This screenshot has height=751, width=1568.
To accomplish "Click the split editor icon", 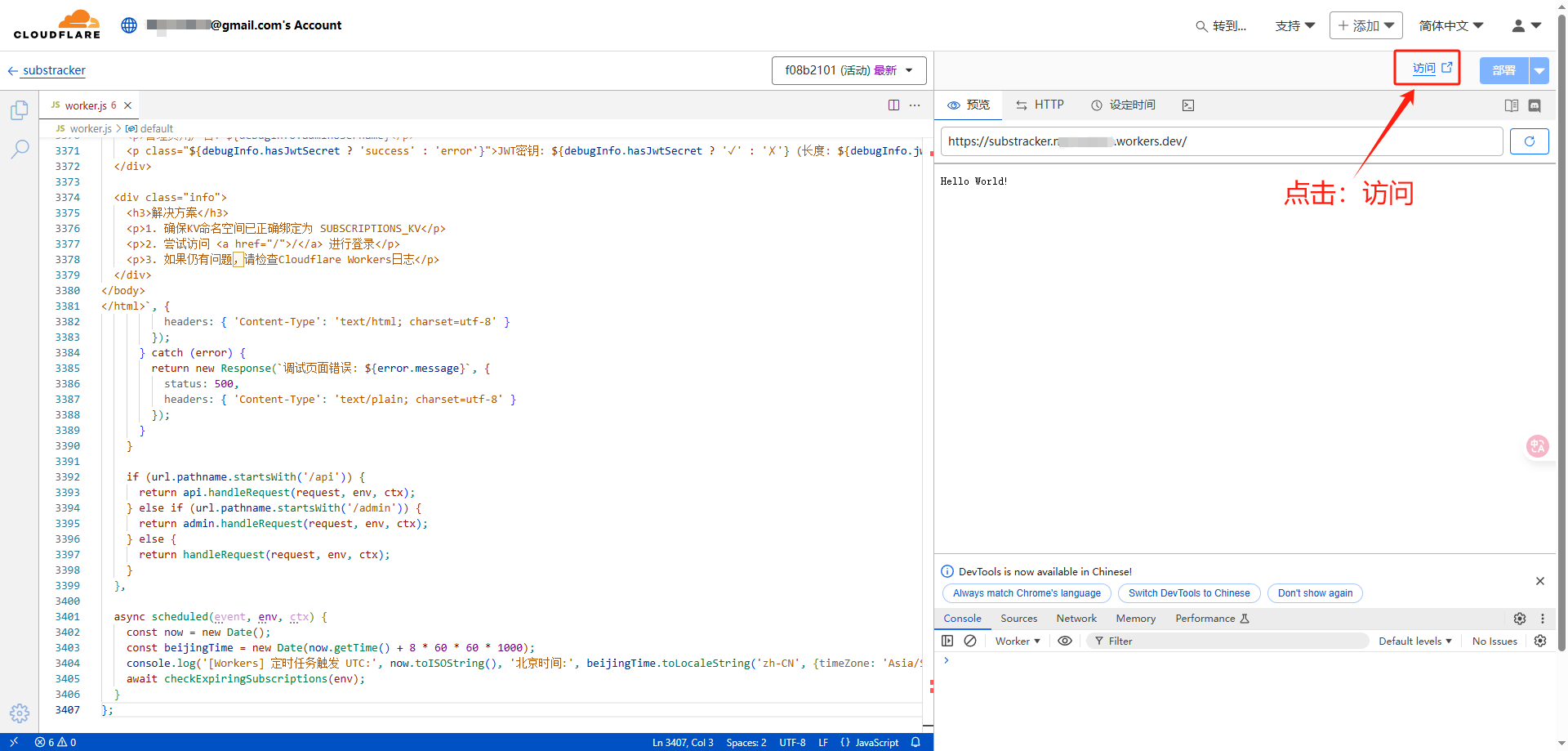I will 893,105.
